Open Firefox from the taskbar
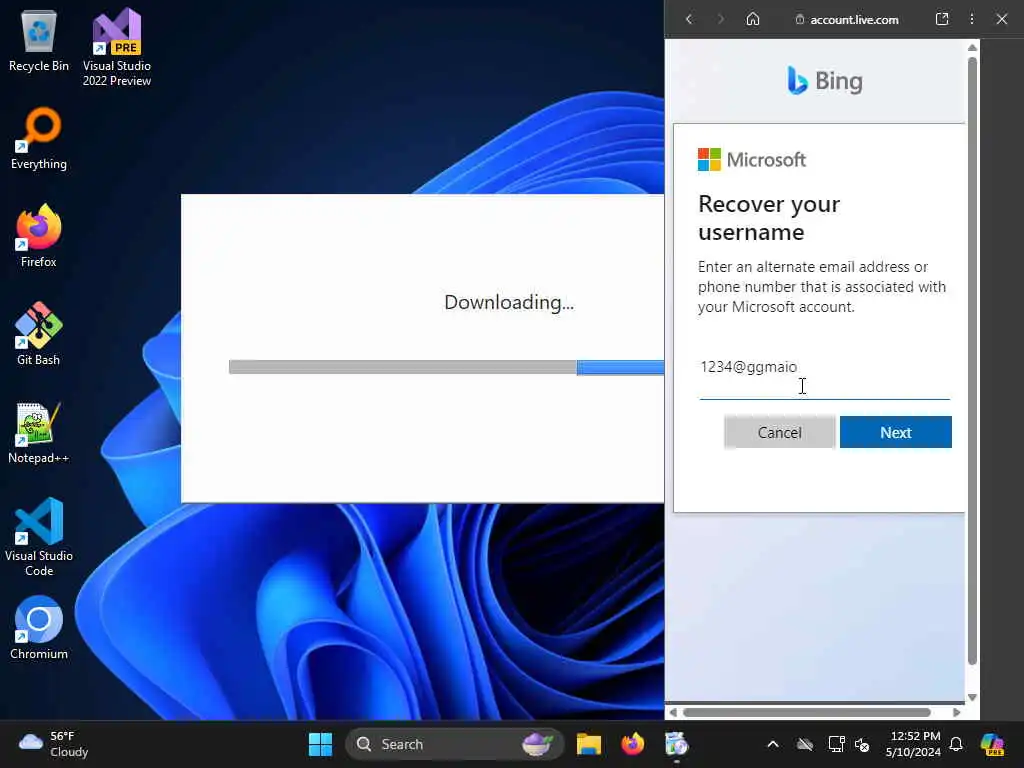 click(632, 744)
